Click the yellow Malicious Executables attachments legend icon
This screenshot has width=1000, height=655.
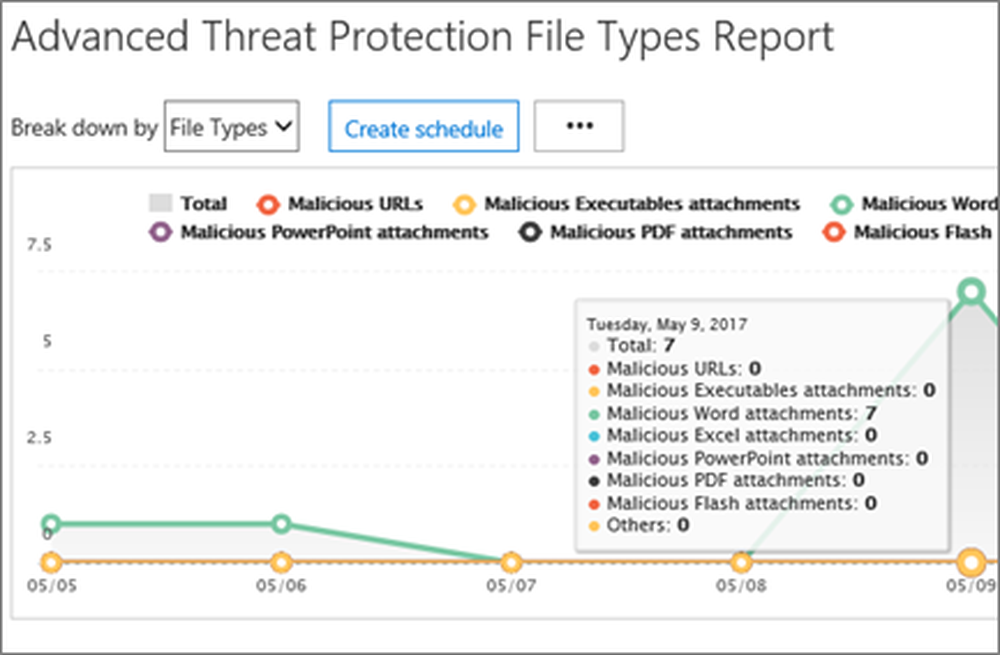pos(464,204)
